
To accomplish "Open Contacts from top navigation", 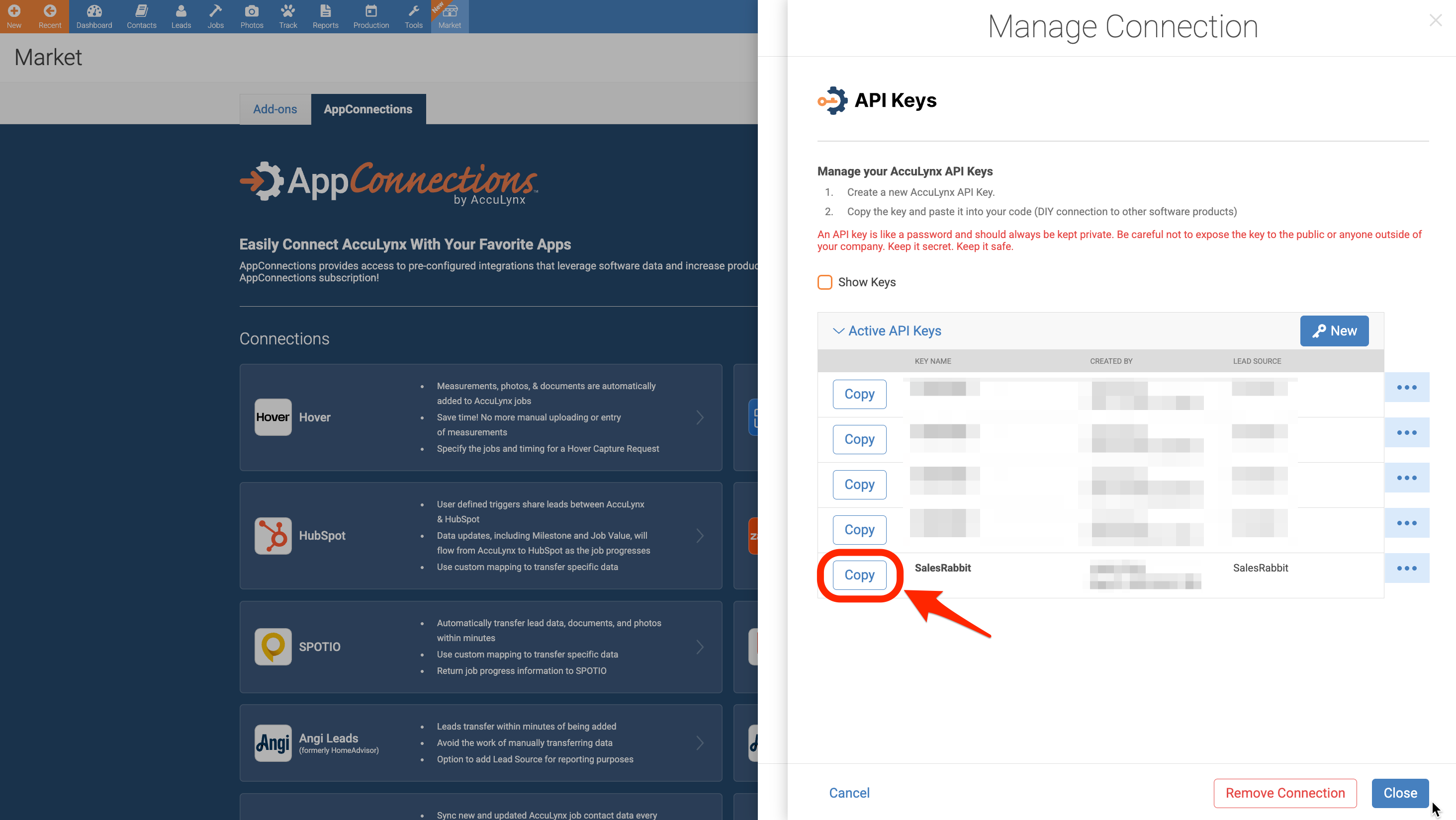I will 141,16.
